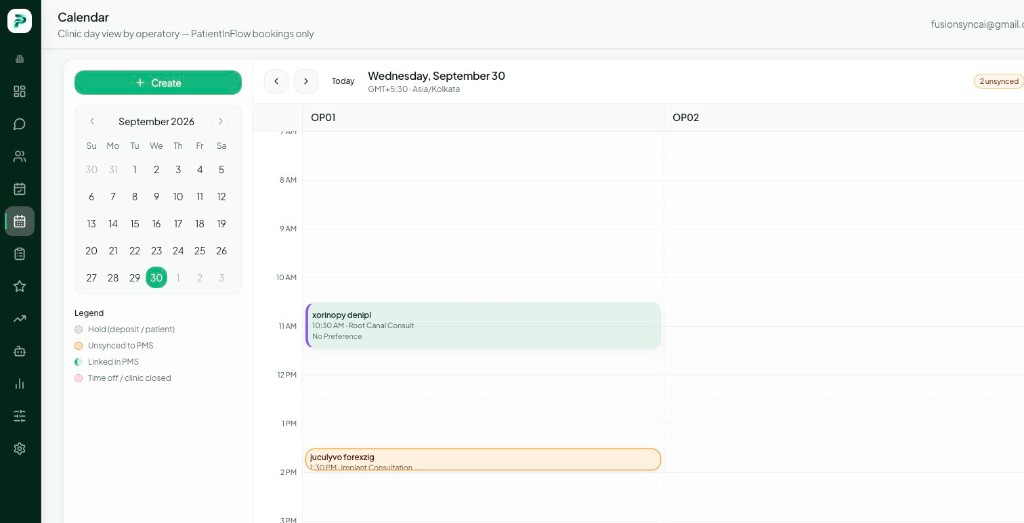Image resolution: width=1024 pixels, height=523 pixels.
Task: Click the Time off / clinic closed swatch
Action: tap(78, 378)
